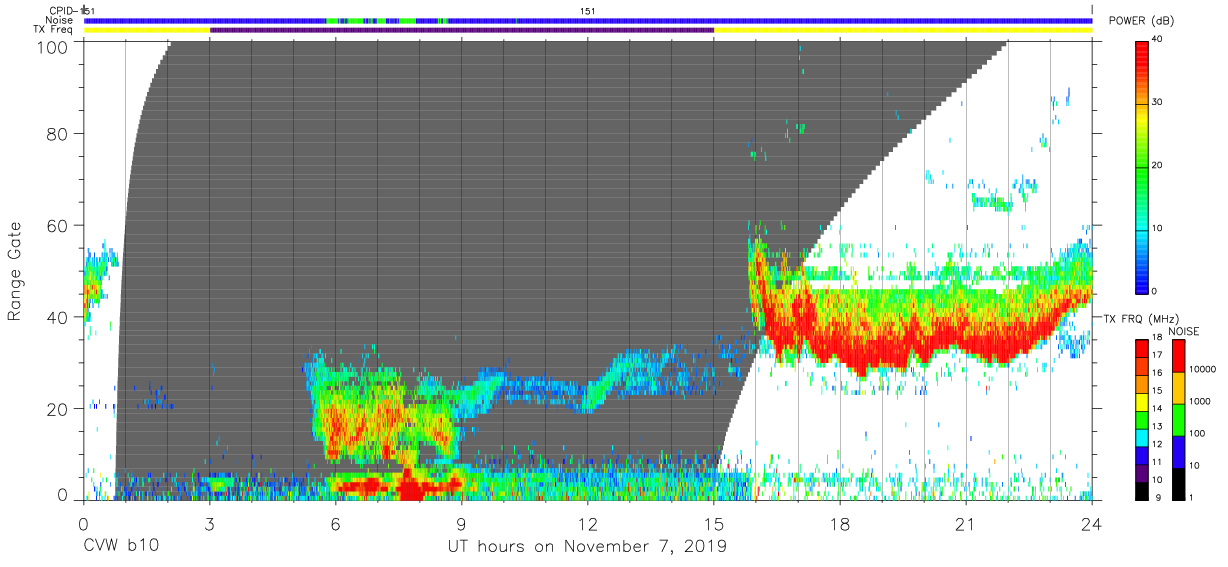The height and width of the screenshot is (567, 1228).
Task: Click the 60 tick on Range Gate axis
Action: pyautogui.click(x=58, y=225)
